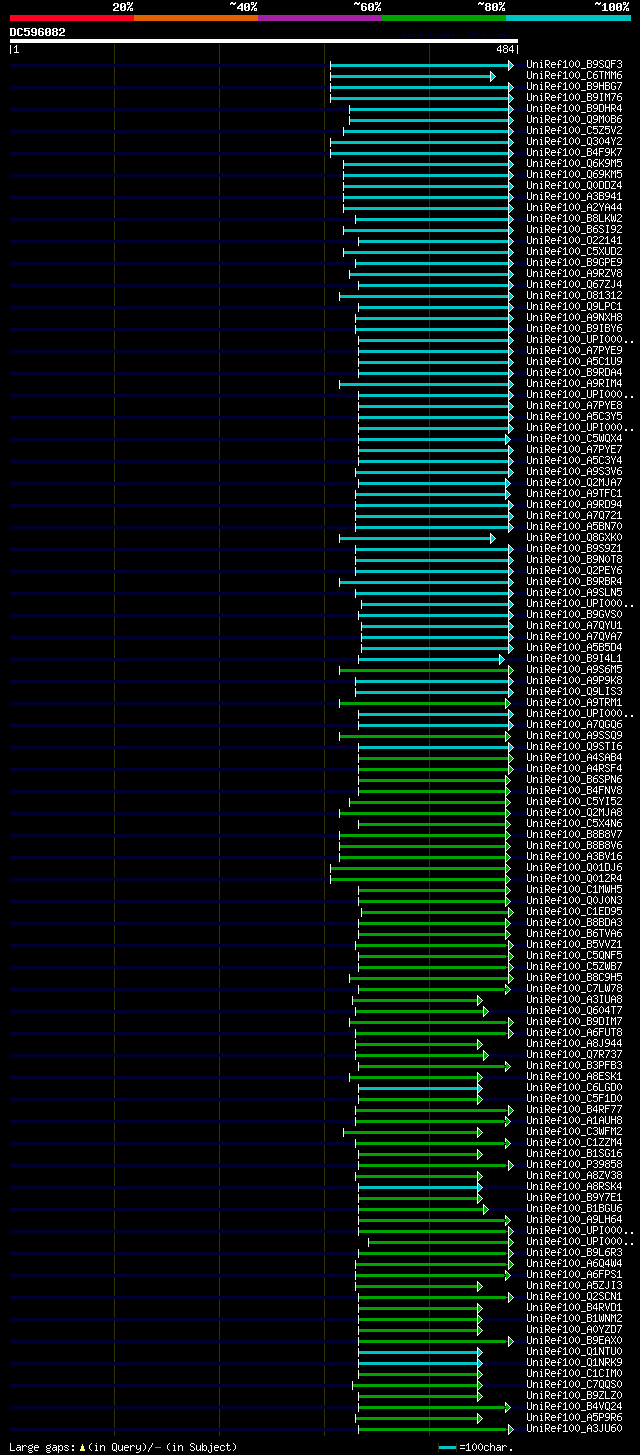Viewport: 640px width, 1455px height.
Task: Select hit UniRef100_P39858
Action: [574, 1165]
